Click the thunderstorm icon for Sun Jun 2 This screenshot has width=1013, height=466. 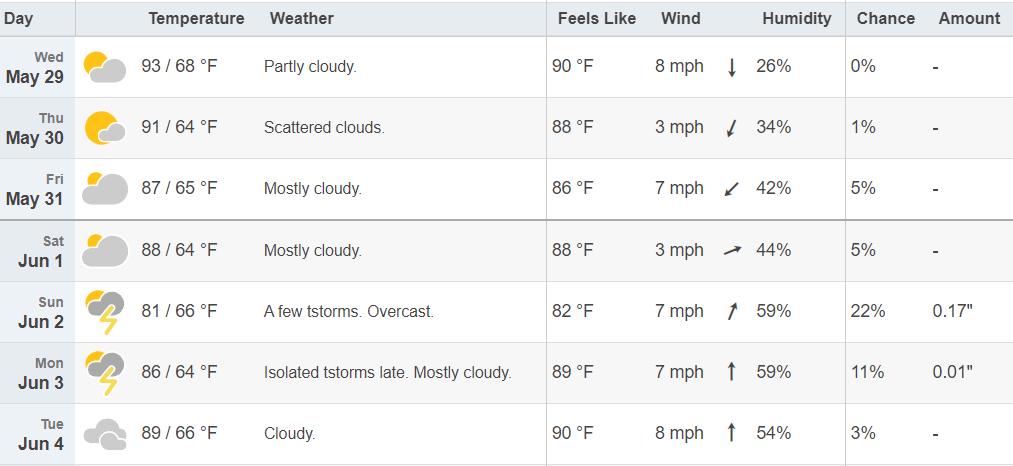(105, 312)
